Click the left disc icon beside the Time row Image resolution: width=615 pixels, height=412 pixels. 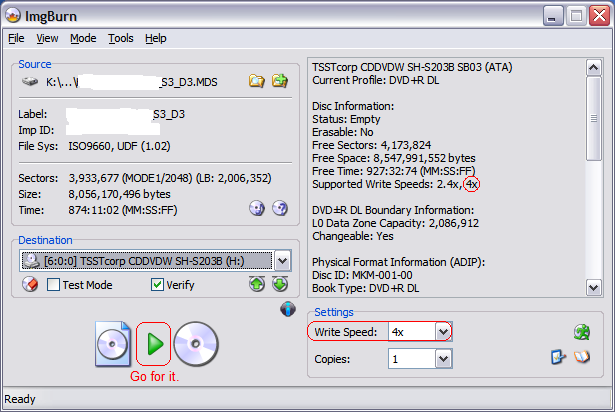257,208
